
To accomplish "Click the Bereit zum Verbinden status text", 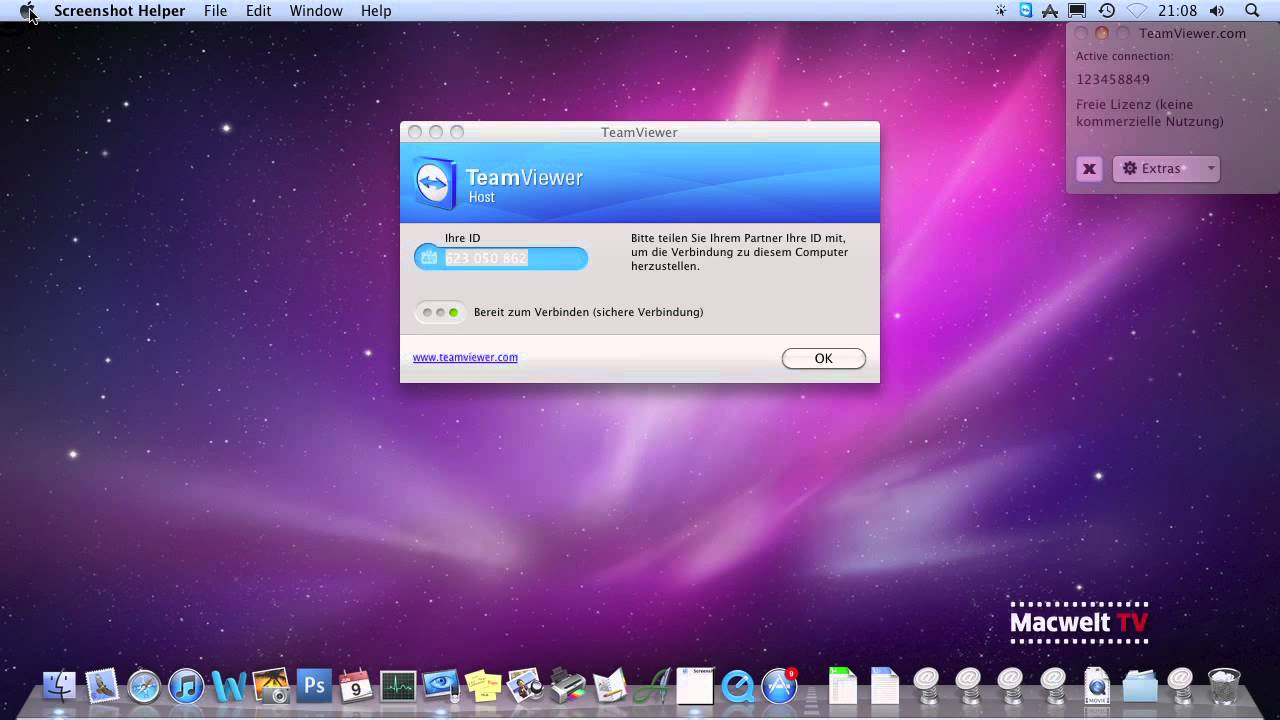I will [x=588, y=312].
